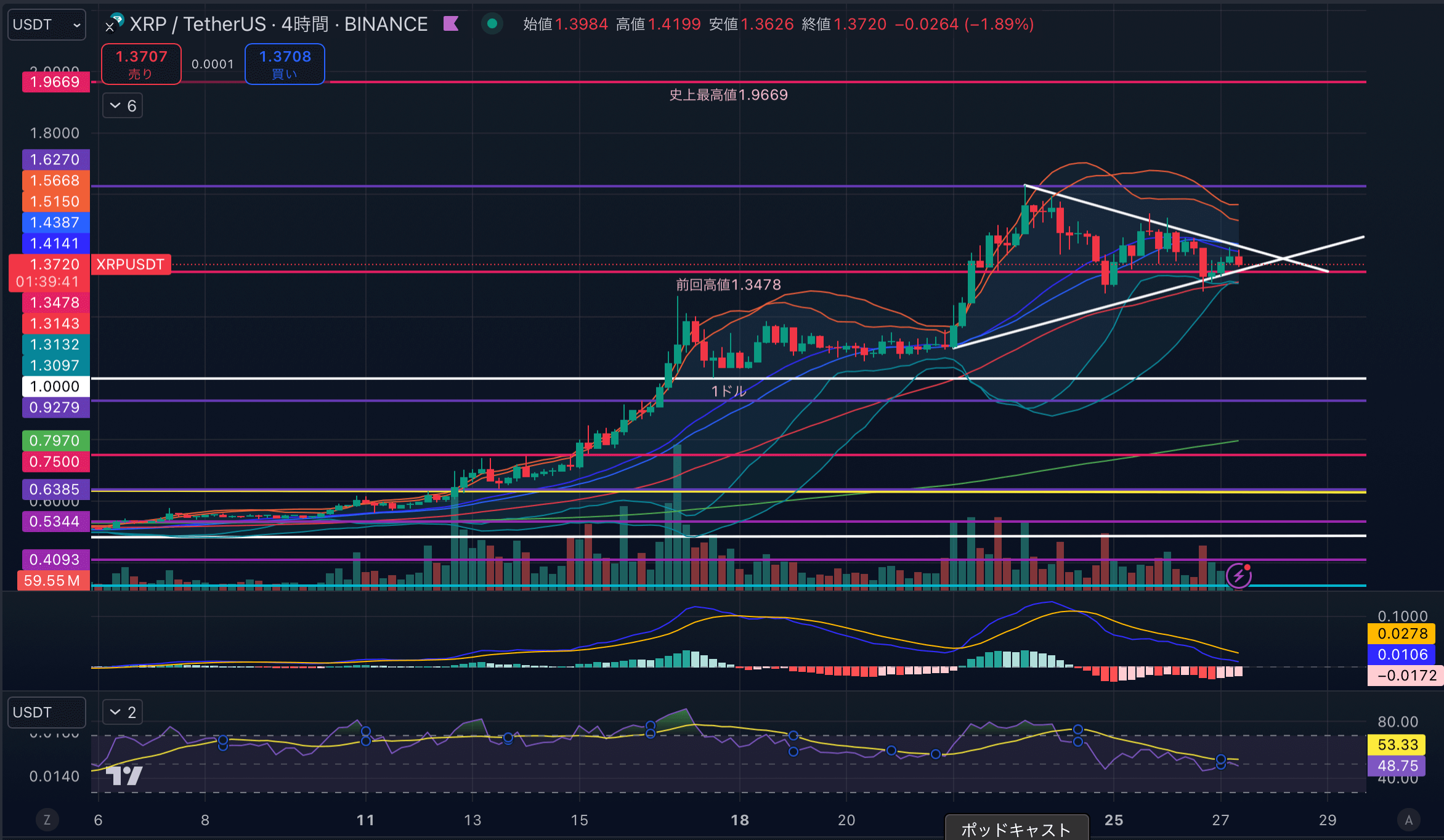Open the USDT currency selector in lower pane

point(47,713)
